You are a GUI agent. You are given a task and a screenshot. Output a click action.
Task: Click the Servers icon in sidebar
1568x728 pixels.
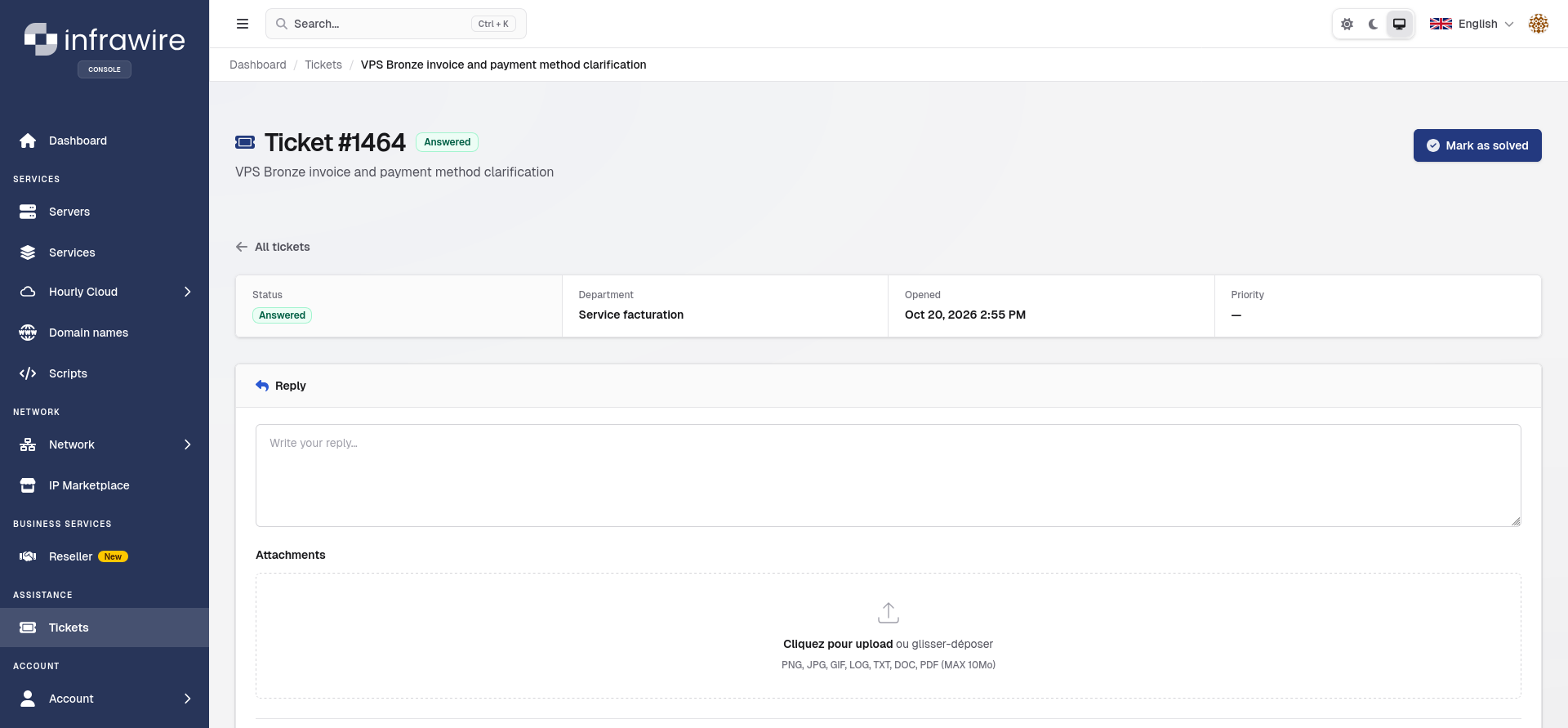point(28,212)
